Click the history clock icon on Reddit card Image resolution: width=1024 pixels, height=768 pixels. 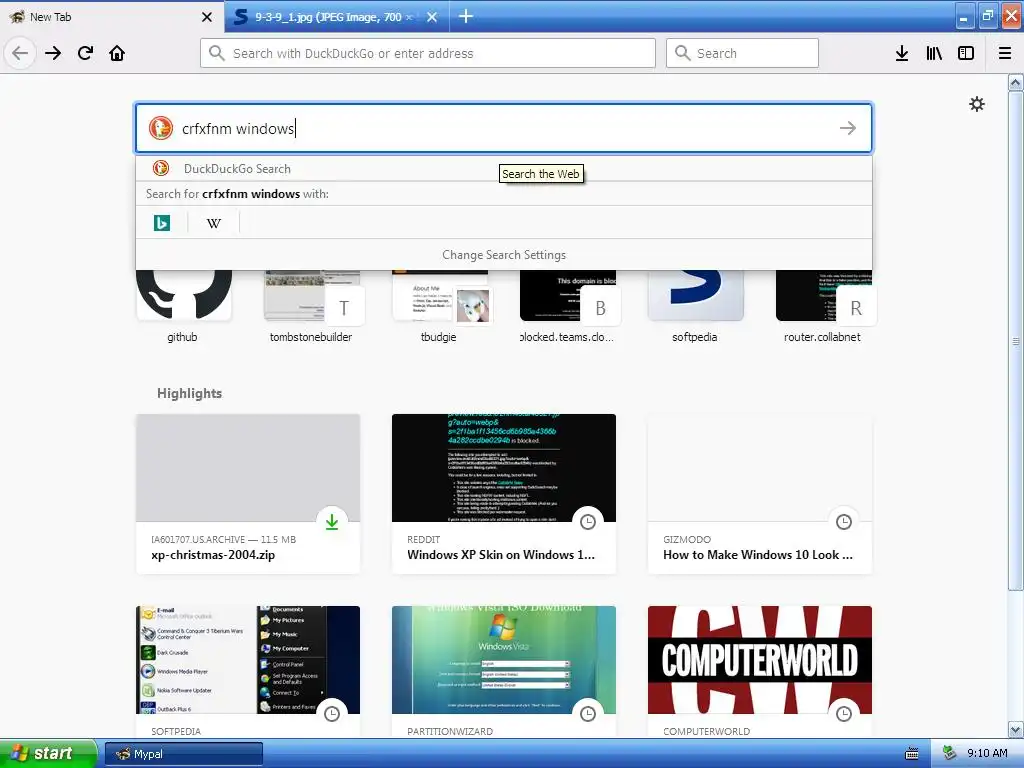pyautogui.click(x=588, y=522)
